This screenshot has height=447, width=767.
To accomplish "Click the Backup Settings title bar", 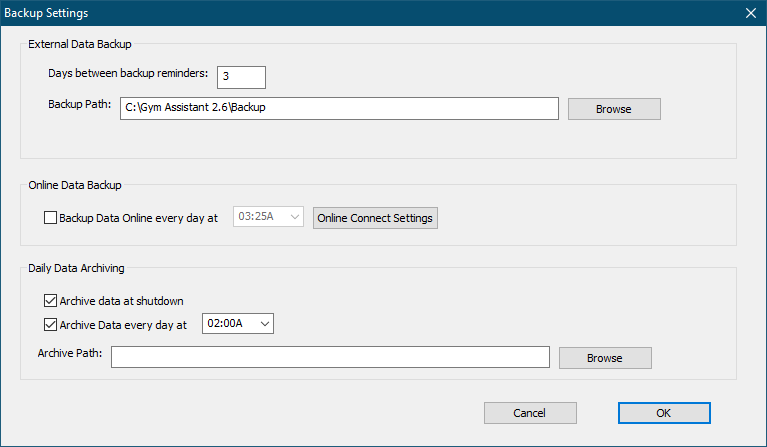I will click(x=300, y=13).
